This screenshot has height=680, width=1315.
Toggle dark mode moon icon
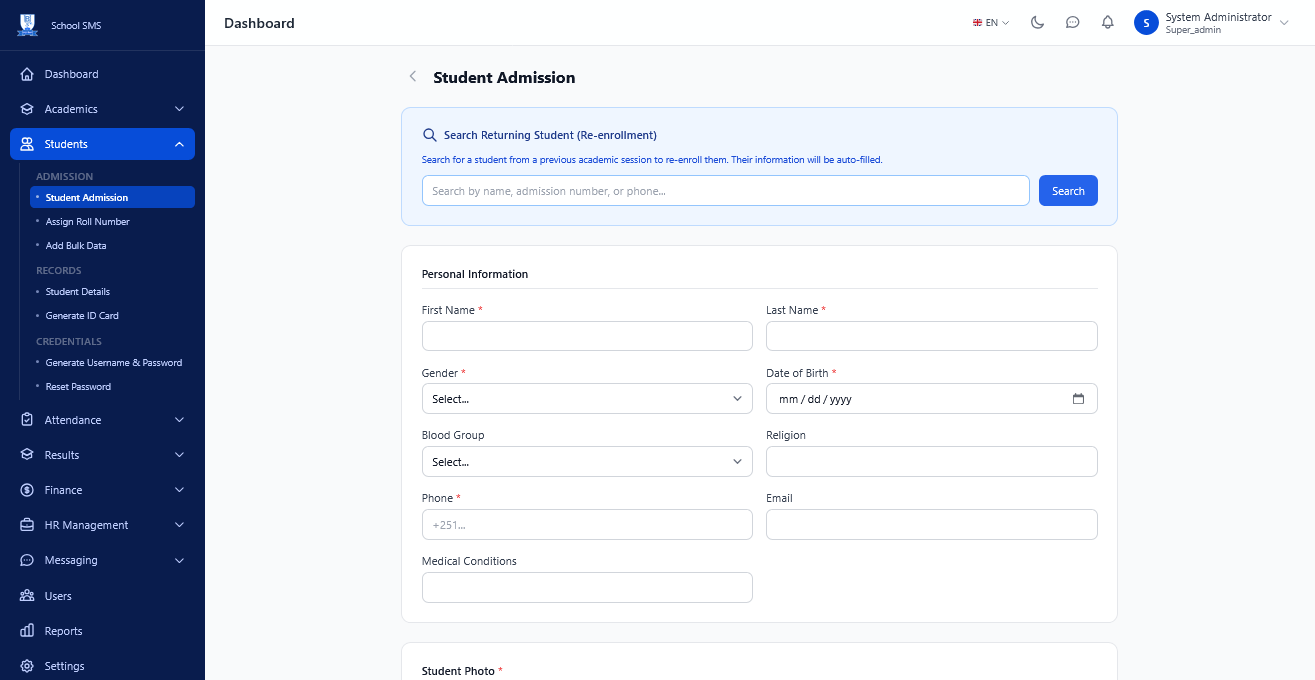(1037, 22)
